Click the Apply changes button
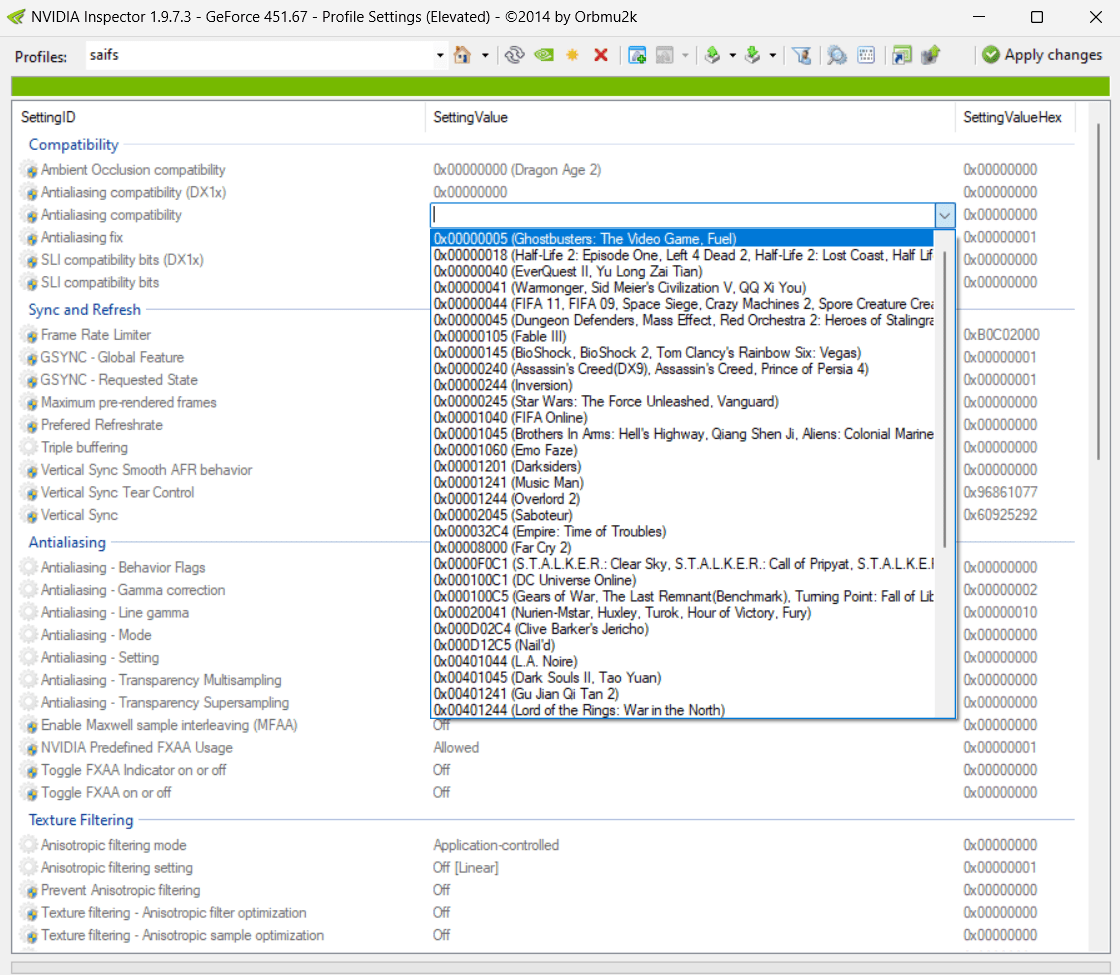1120x975 pixels. point(1042,55)
